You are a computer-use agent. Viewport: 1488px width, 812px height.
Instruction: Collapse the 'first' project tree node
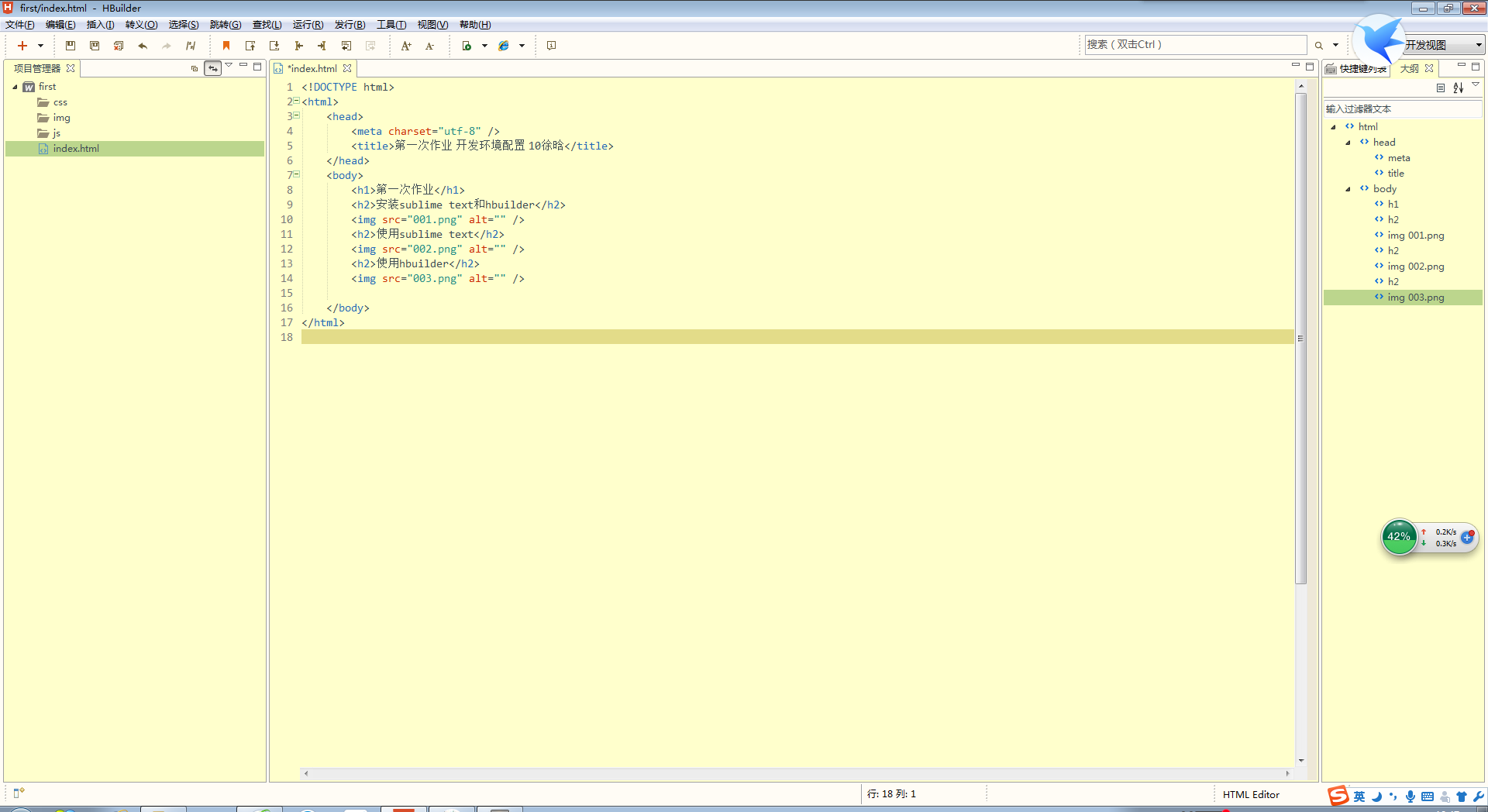[15, 87]
